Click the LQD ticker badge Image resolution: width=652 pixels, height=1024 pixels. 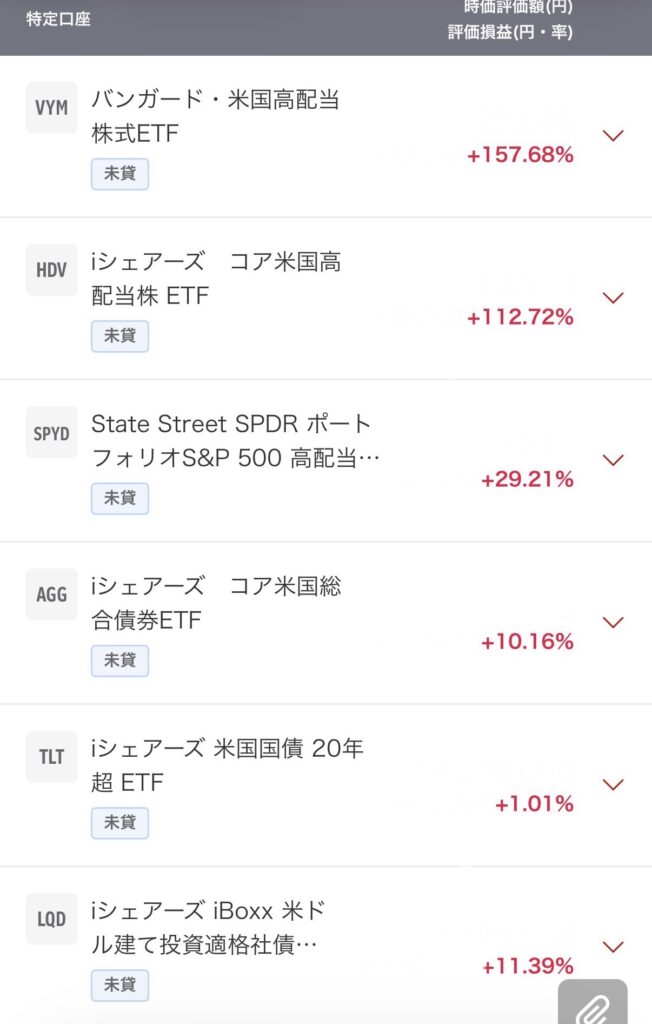click(51, 919)
